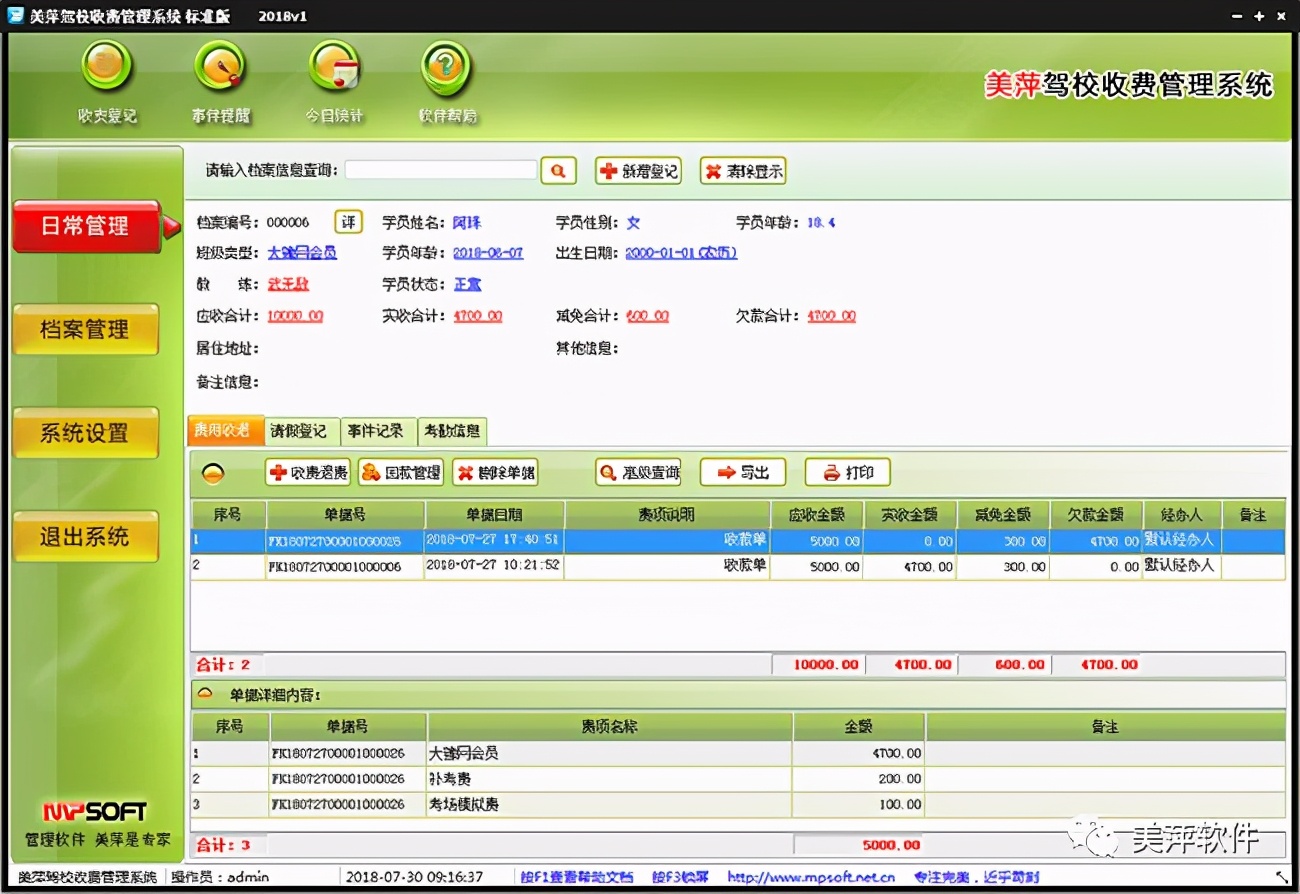Open 高级查询 advanced query
Image resolution: width=1300 pixels, height=894 pixels.
click(x=636, y=472)
